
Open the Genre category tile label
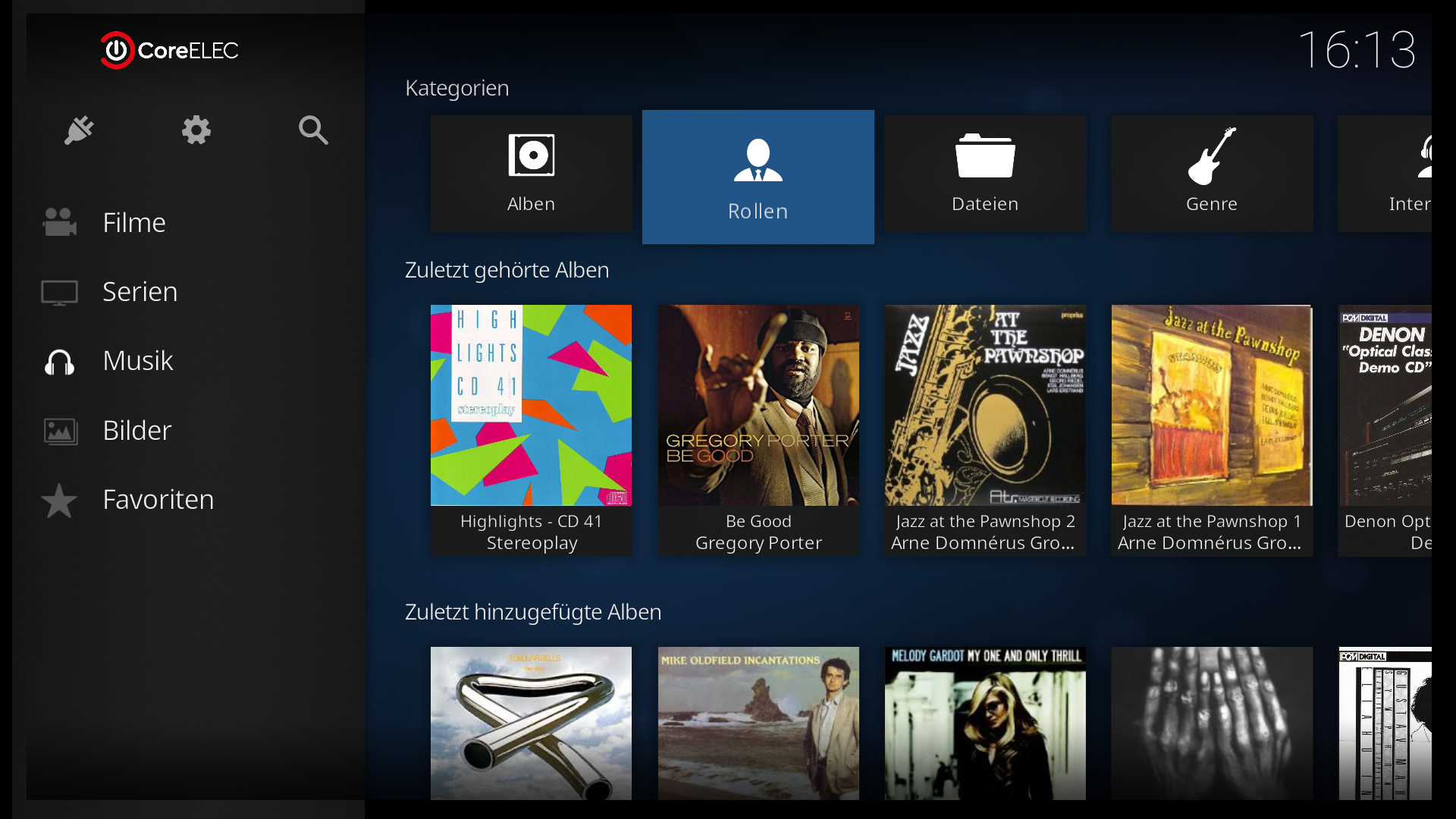click(x=1212, y=204)
